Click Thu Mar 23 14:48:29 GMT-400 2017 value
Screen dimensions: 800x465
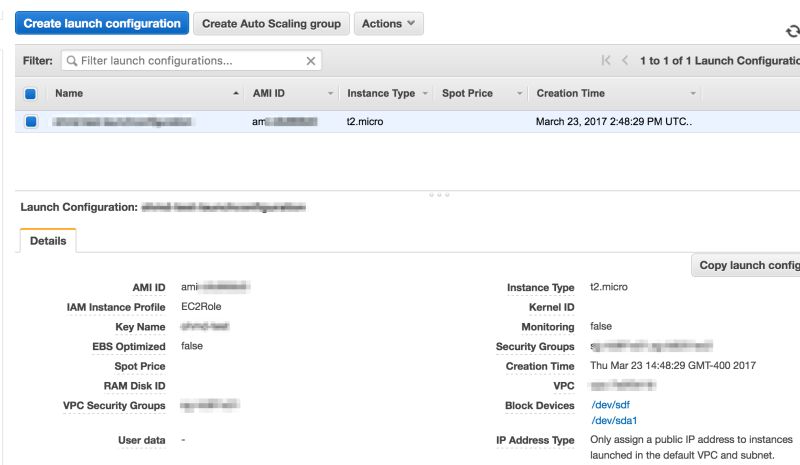[673, 365]
